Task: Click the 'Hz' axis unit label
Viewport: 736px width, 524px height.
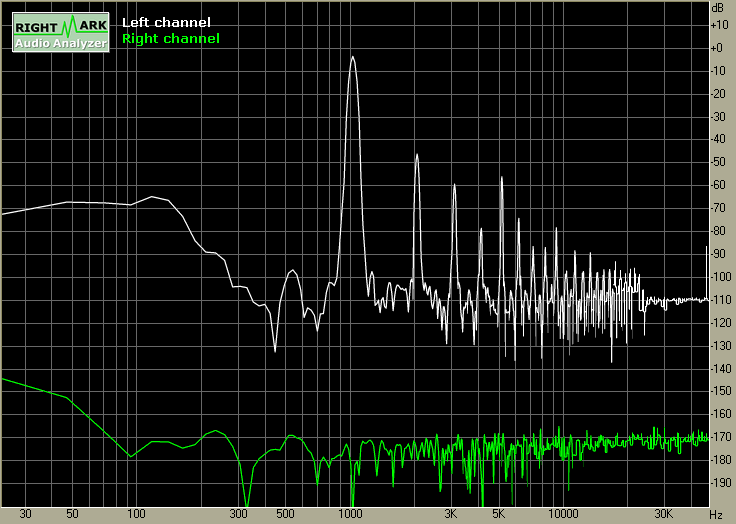Action: coord(716,515)
